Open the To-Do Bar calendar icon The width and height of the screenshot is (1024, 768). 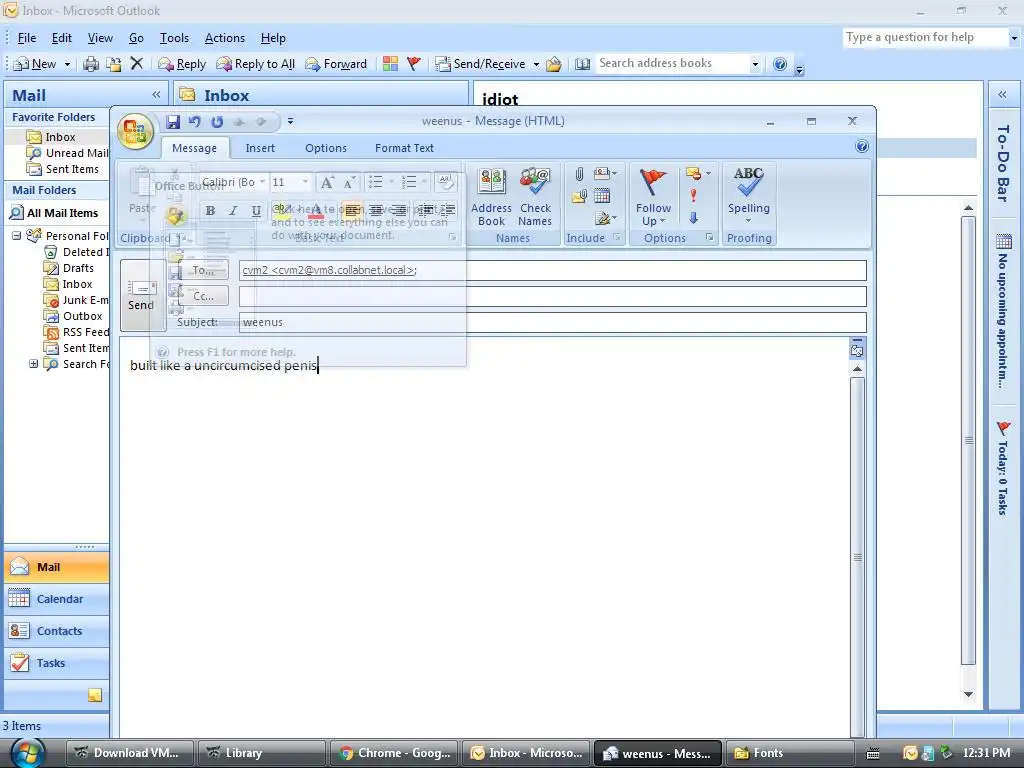click(x=1004, y=242)
